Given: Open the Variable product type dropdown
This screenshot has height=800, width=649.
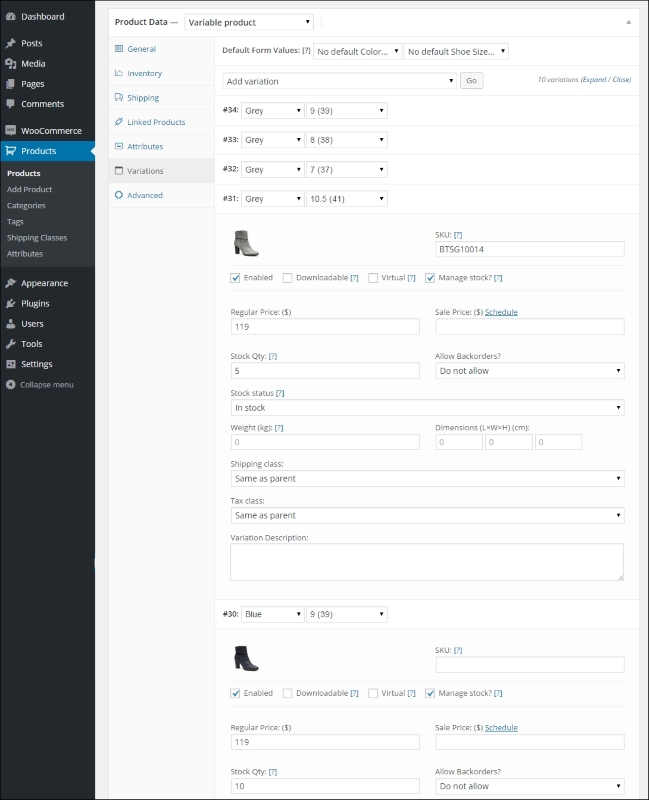Looking at the screenshot, I should pyautogui.click(x=249, y=22).
